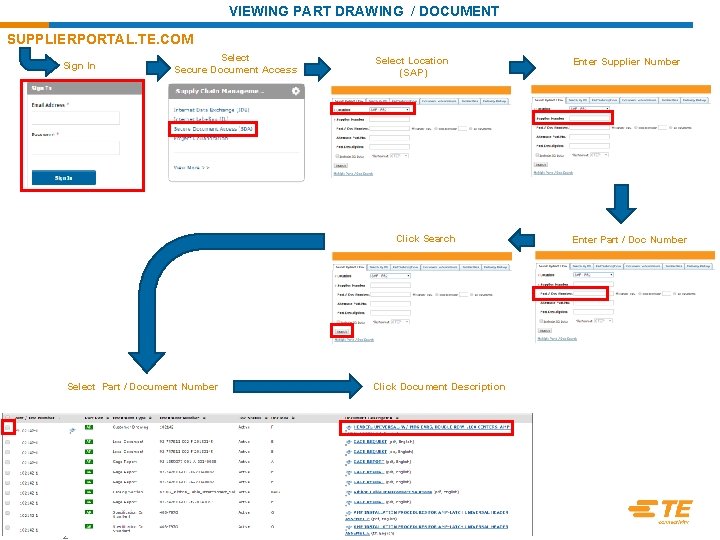Click red-boxed Supplier Number field under Enter Supplier Number
720x540 pixels.
point(590,118)
